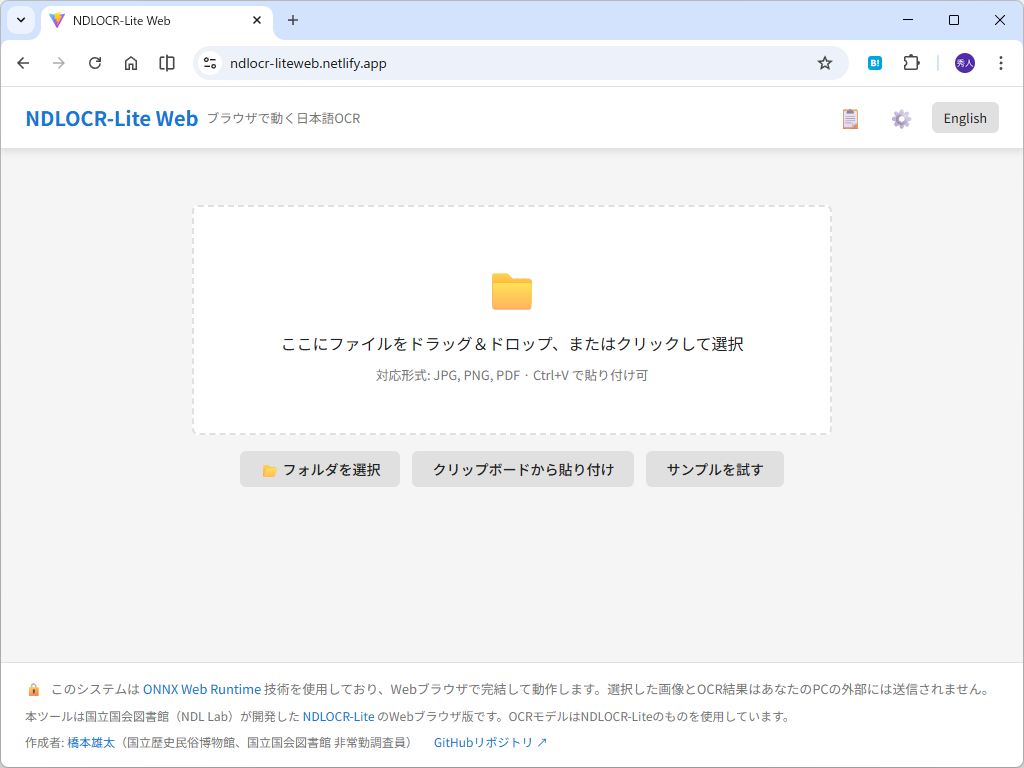This screenshot has width=1024, height=768.
Task: Open the Chrome three-dot menu
Action: 1001,62
